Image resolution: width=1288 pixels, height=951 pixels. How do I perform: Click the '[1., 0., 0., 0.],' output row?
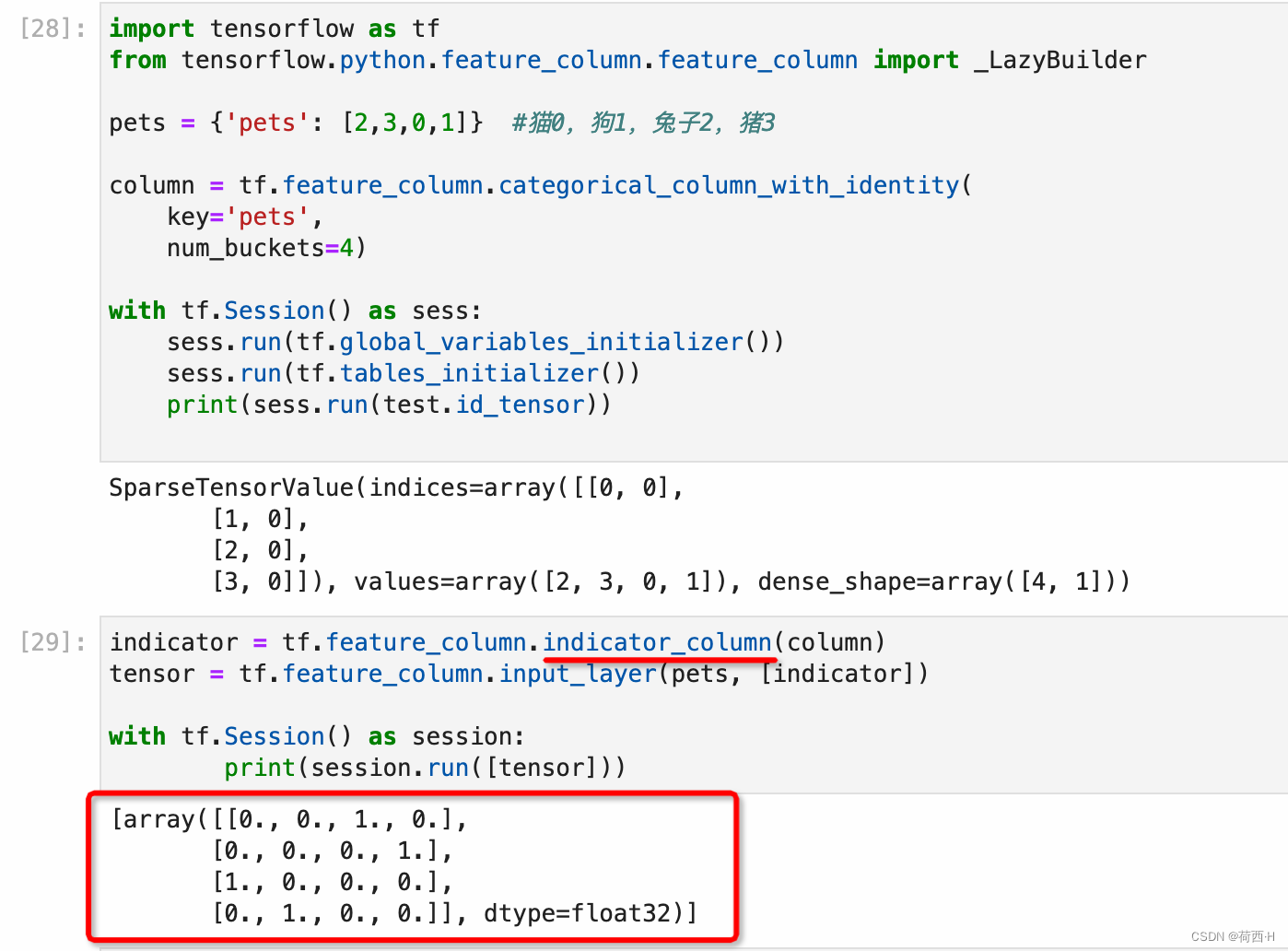point(333,882)
